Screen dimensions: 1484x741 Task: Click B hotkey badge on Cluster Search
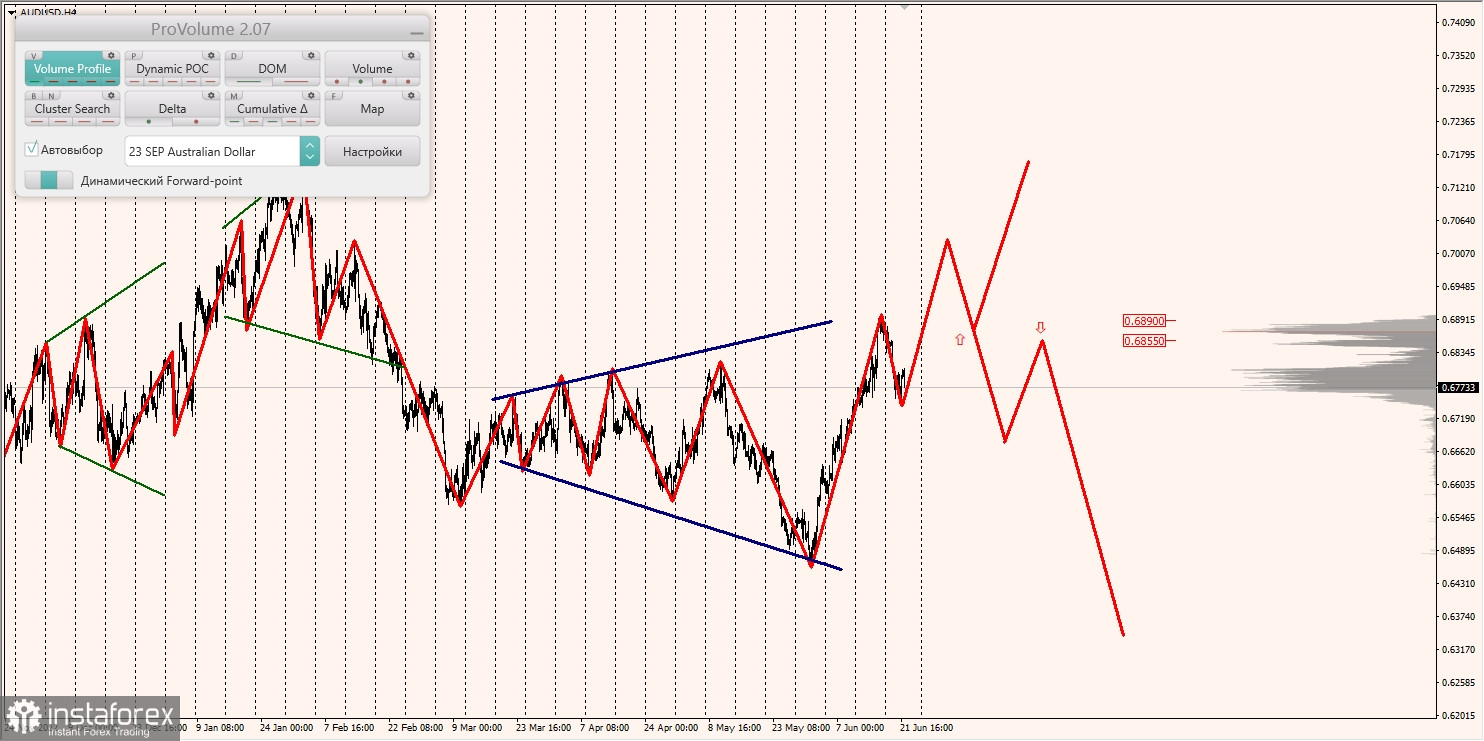pos(34,96)
